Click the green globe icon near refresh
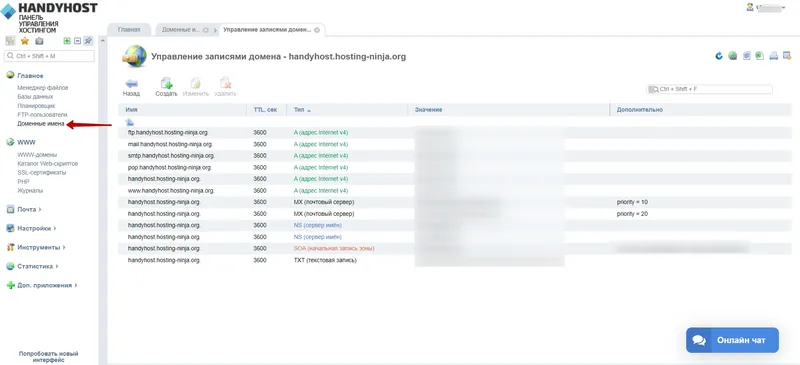 [733, 56]
